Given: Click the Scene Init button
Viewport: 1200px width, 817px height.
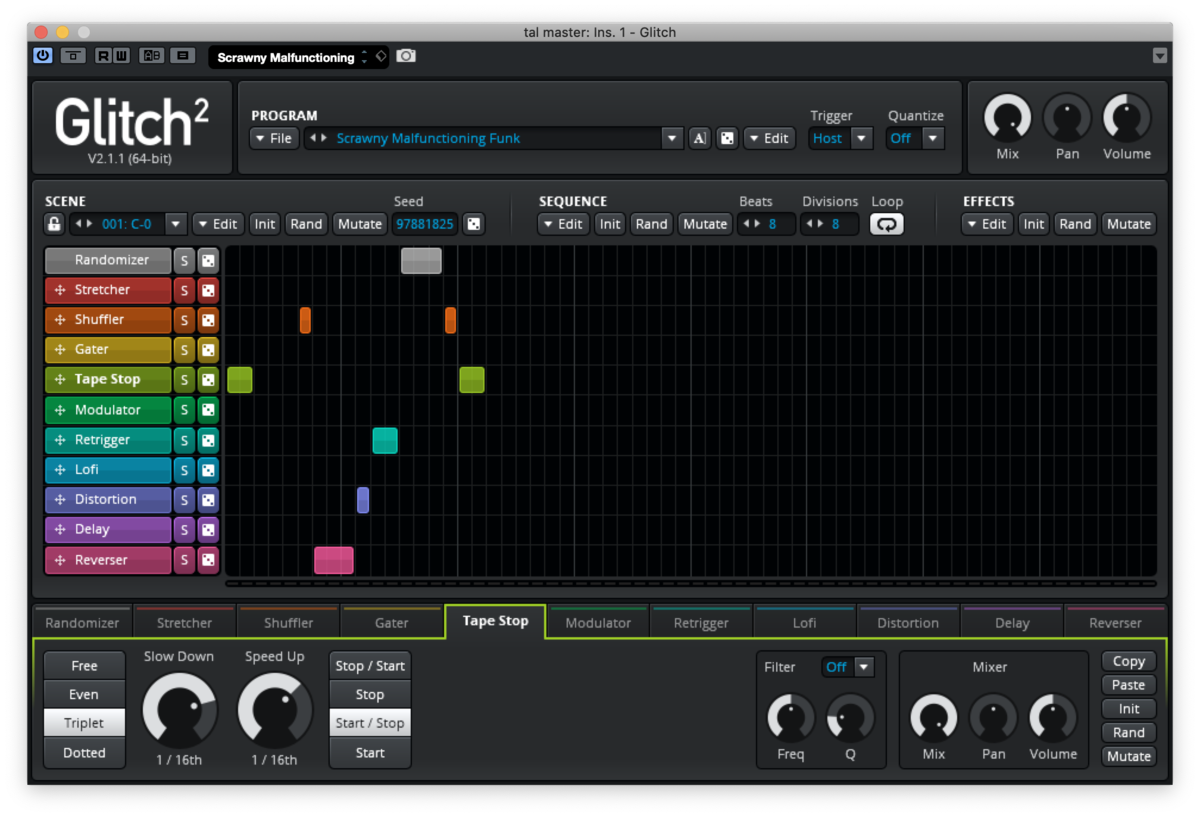Looking at the screenshot, I should tap(264, 224).
